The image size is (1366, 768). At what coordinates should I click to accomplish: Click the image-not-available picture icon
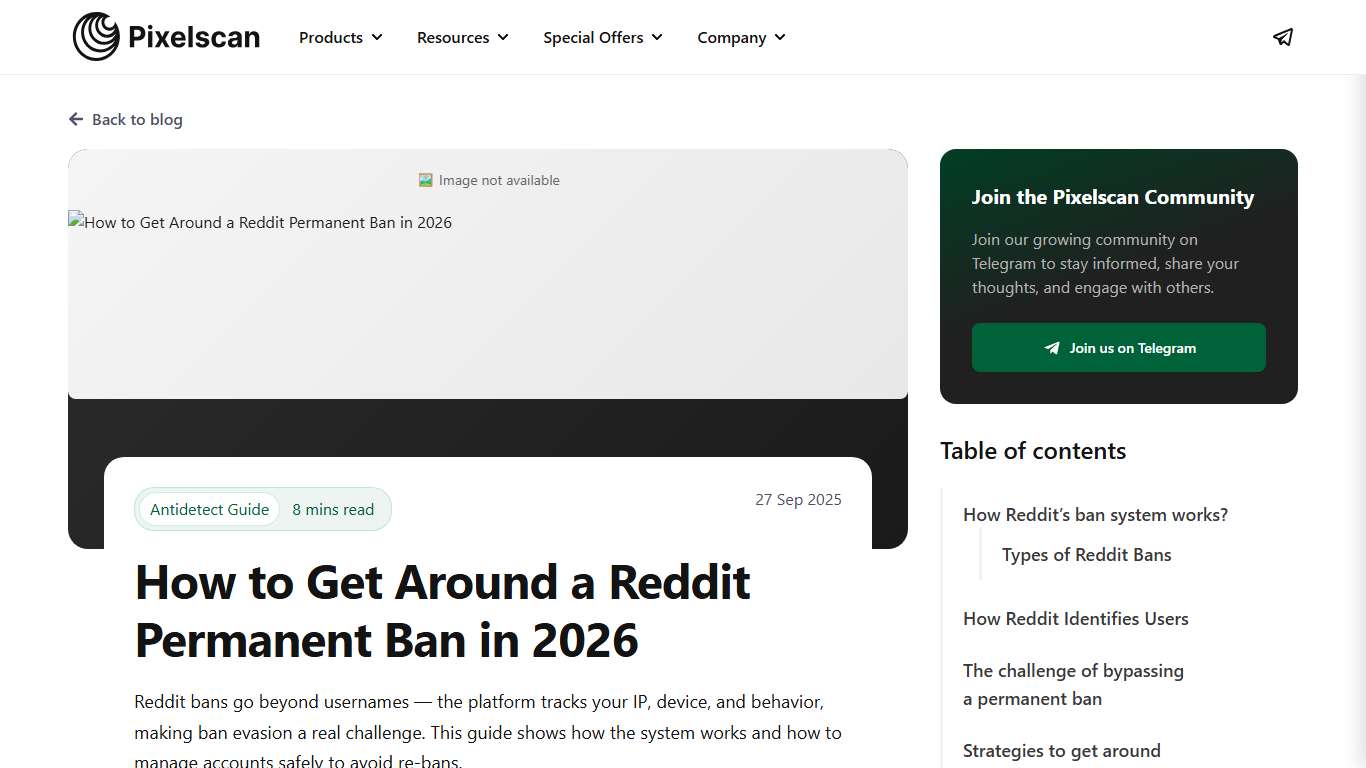pyautogui.click(x=424, y=180)
